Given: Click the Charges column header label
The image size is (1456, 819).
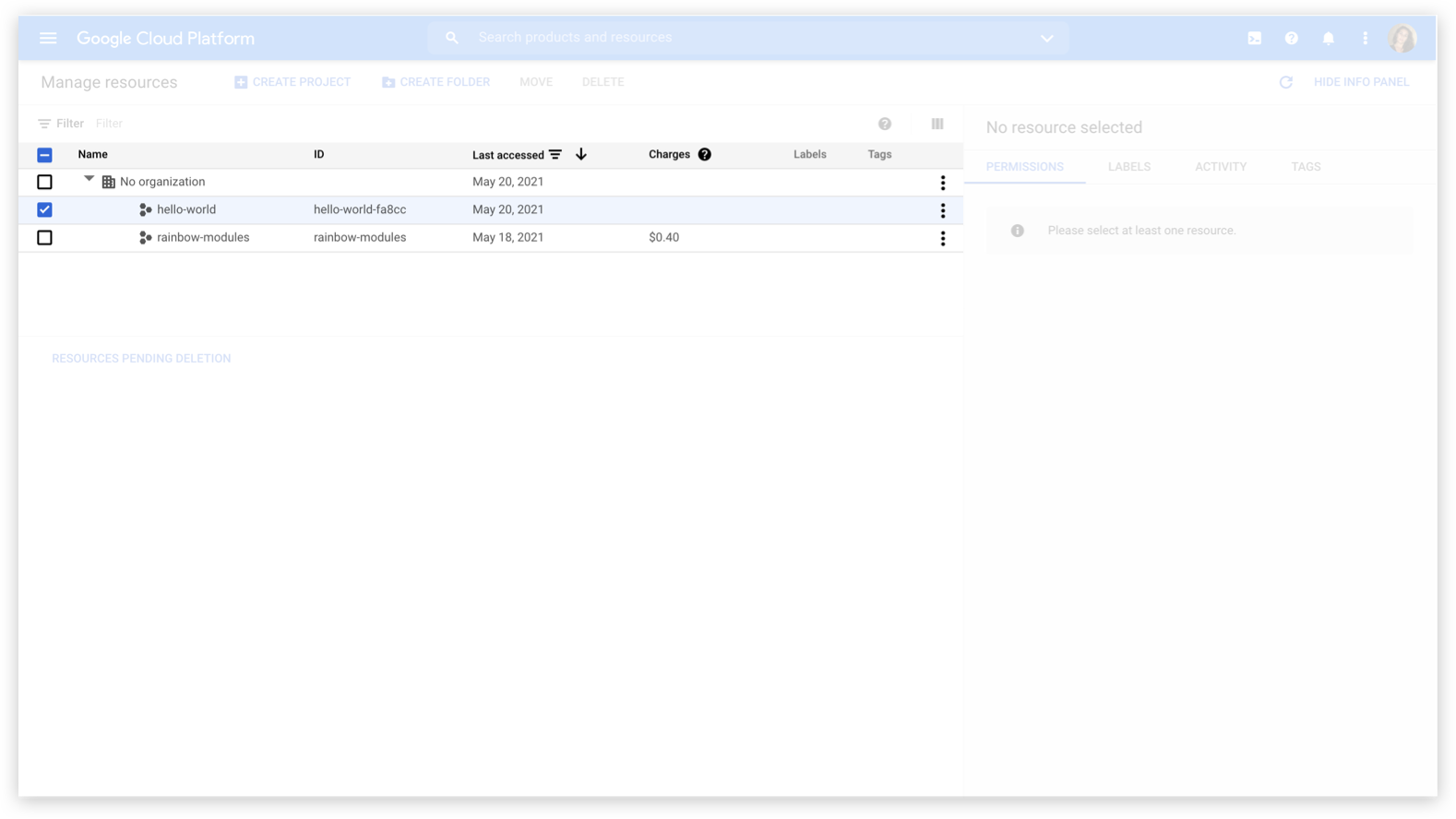Looking at the screenshot, I should click(670, 154).
